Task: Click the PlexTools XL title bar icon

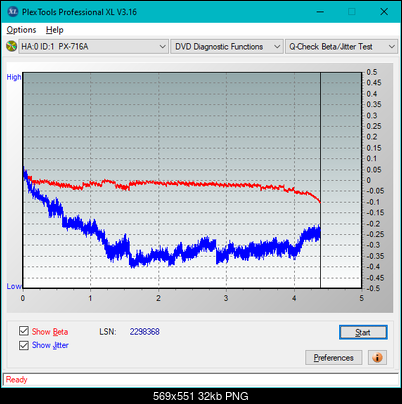Action: (x=13, y=12)
